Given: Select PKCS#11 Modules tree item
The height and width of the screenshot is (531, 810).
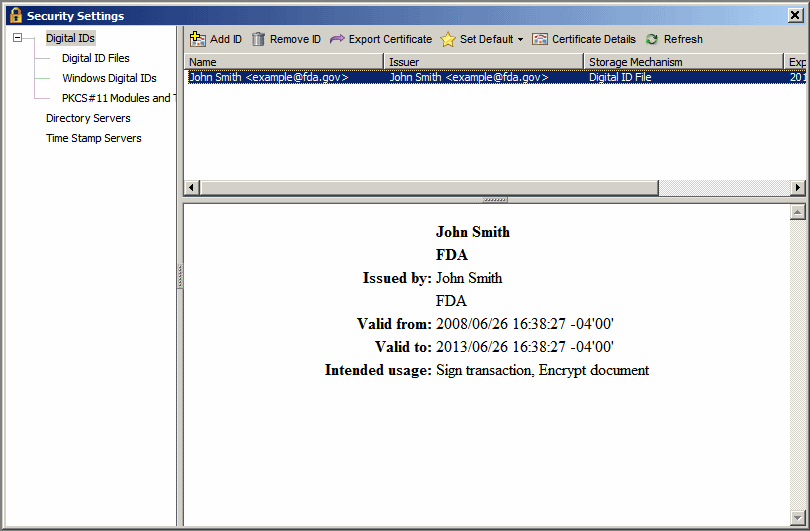Looking at the screenshot, I should (119, 98).
